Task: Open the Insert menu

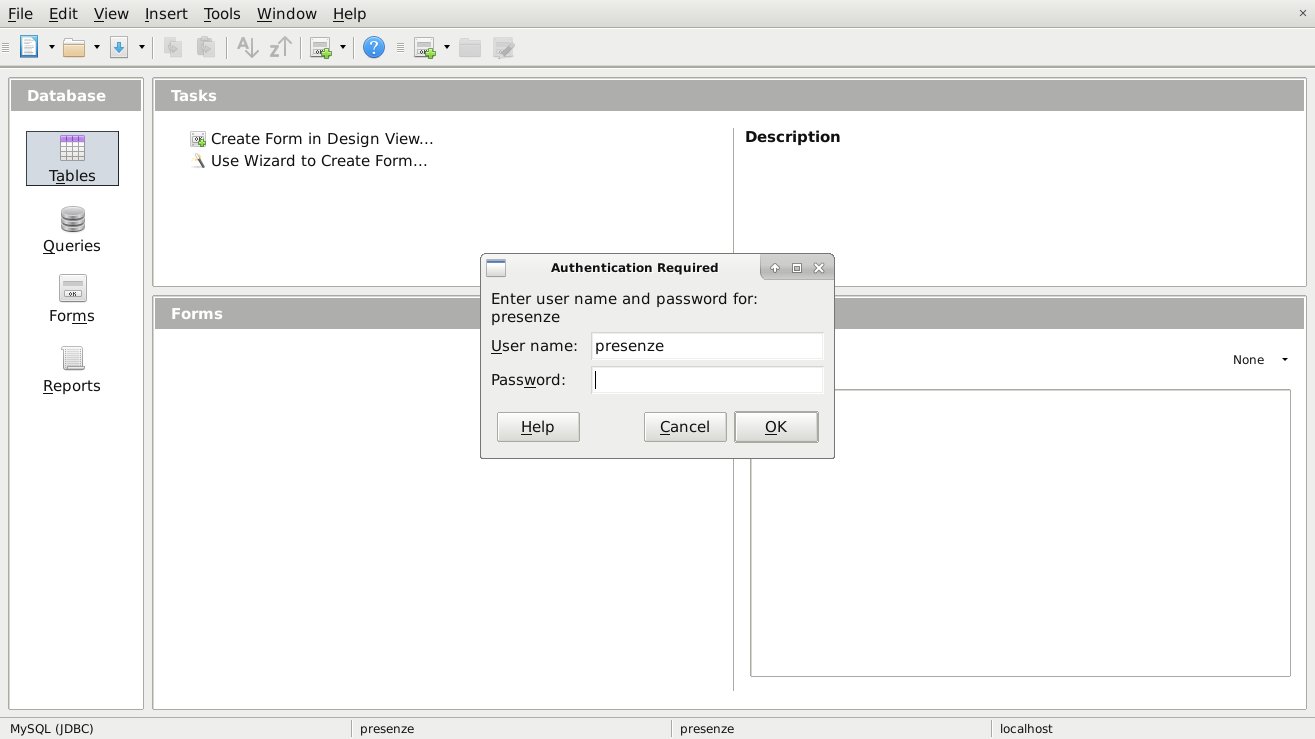Action: pos(165,13)
